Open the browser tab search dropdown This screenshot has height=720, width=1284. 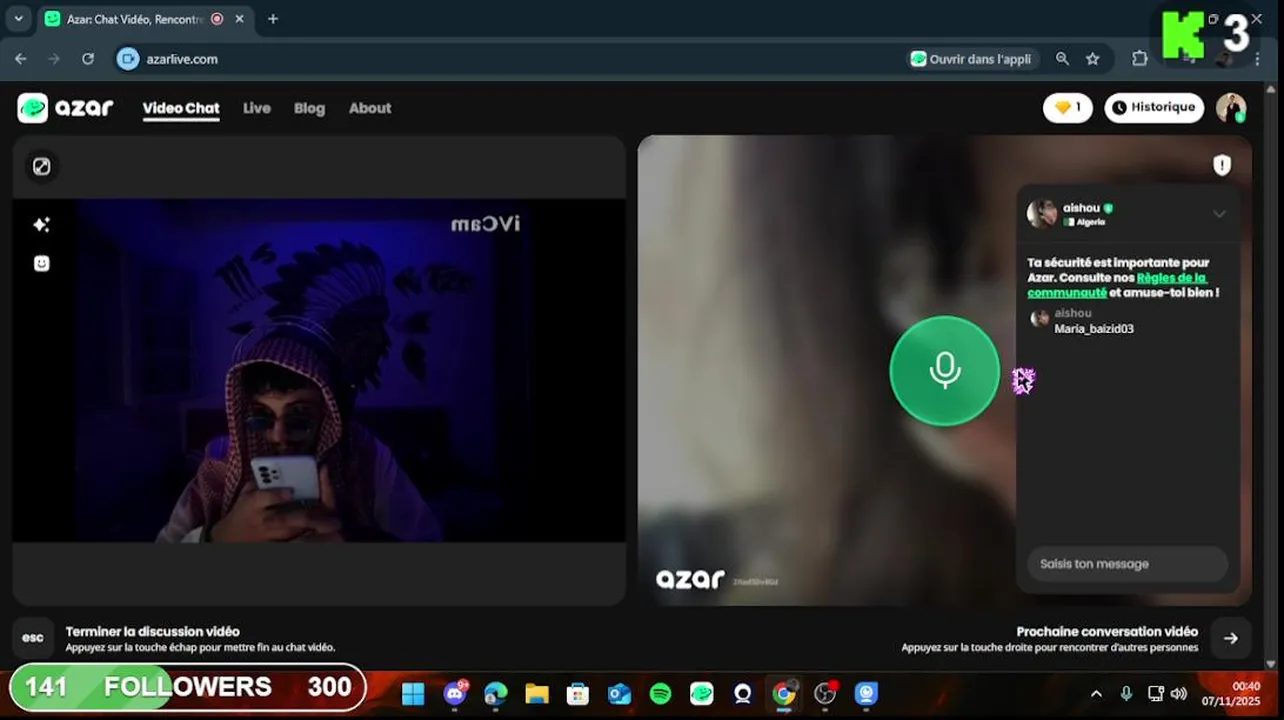[x=18, y=18]
